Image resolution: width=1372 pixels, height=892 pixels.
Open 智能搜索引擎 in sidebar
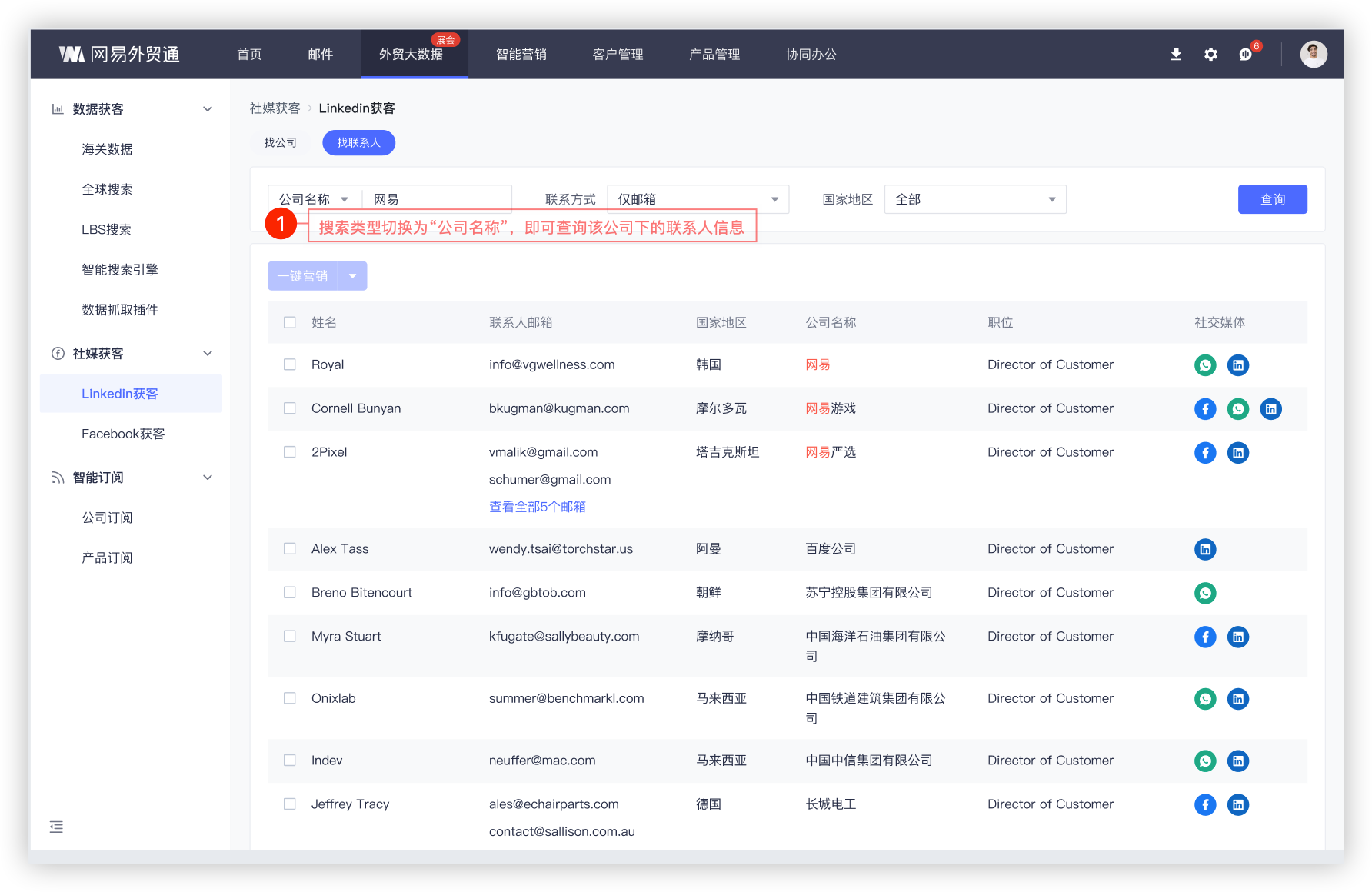click(120, 270)
